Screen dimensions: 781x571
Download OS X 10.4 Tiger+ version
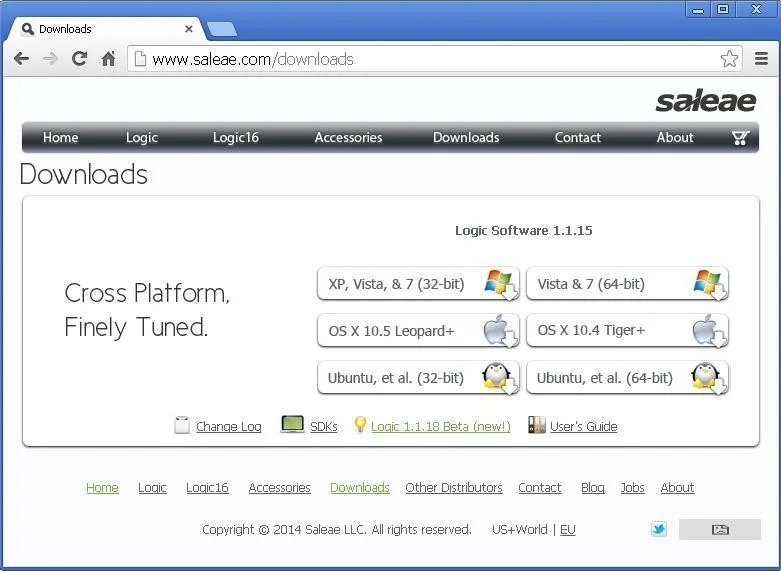click(627, 330)
